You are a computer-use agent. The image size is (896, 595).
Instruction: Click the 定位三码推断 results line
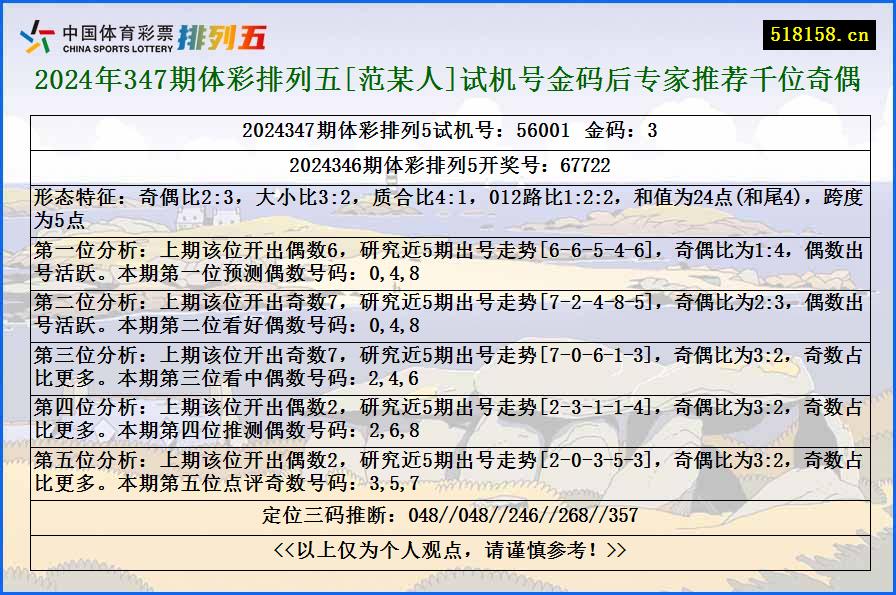[448, 518]
